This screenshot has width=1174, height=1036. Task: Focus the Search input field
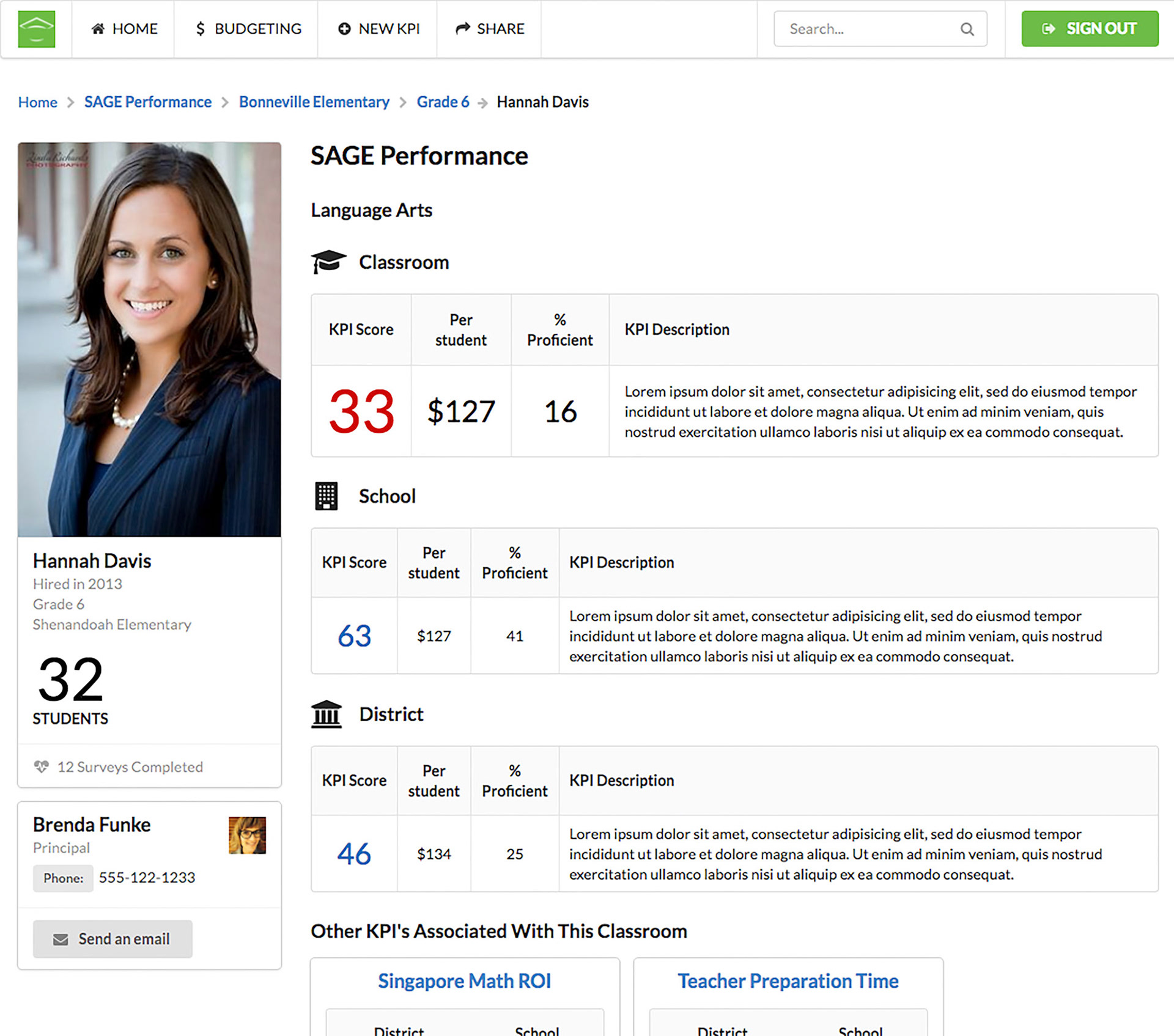tap(868, 29)
